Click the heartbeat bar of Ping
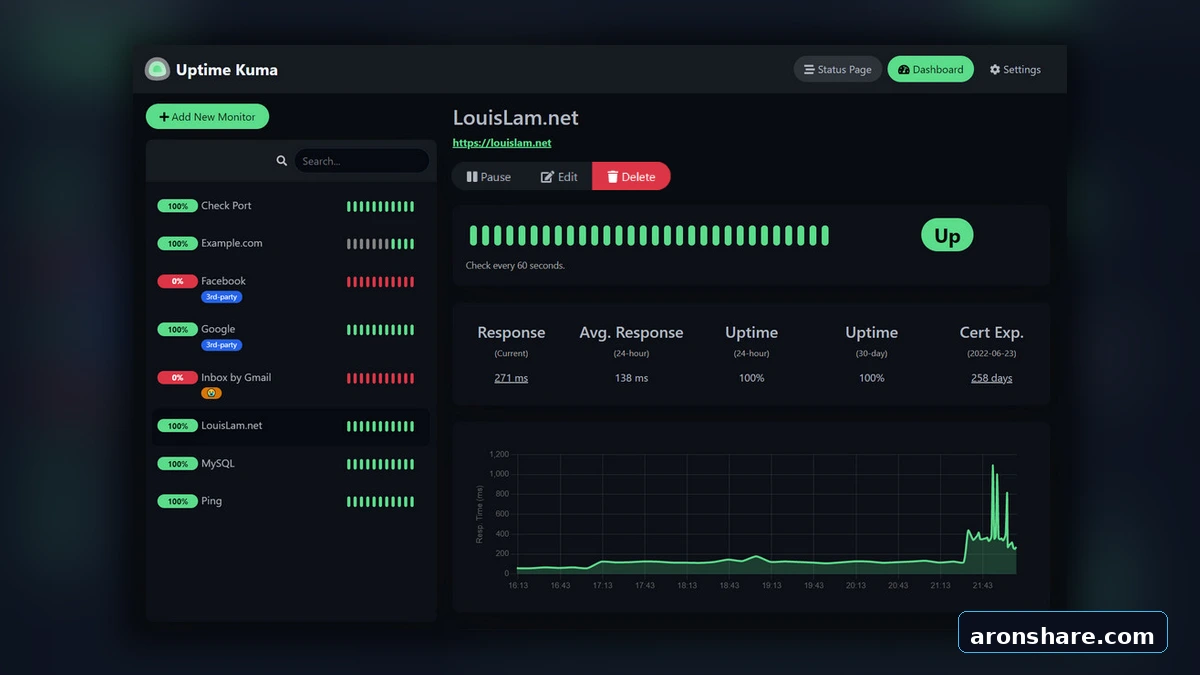Image resolution: width=1200 pixels, height=675 pixels. tap(380, 501)
